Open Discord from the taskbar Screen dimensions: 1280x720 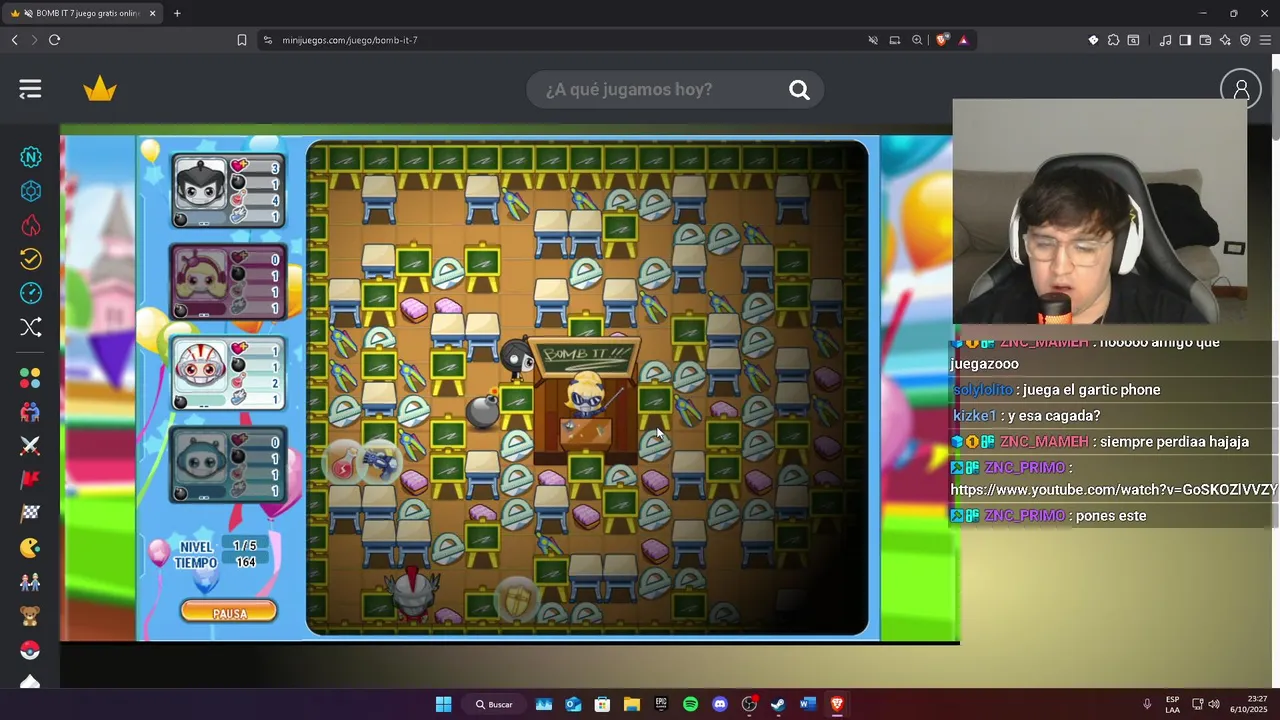pyautogui.click(x=720, y=704)
